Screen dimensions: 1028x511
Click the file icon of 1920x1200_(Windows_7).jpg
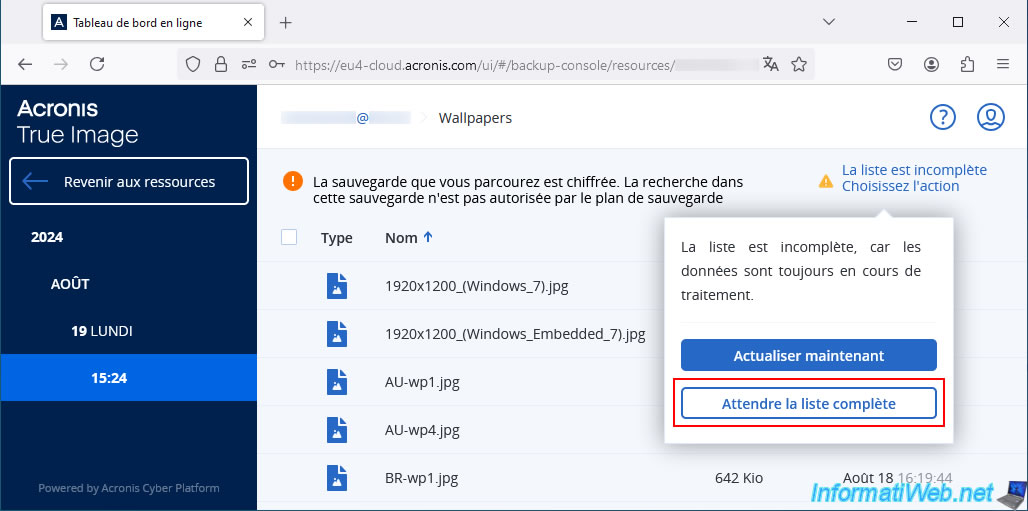pyautogui.click(x=337, y=286)
